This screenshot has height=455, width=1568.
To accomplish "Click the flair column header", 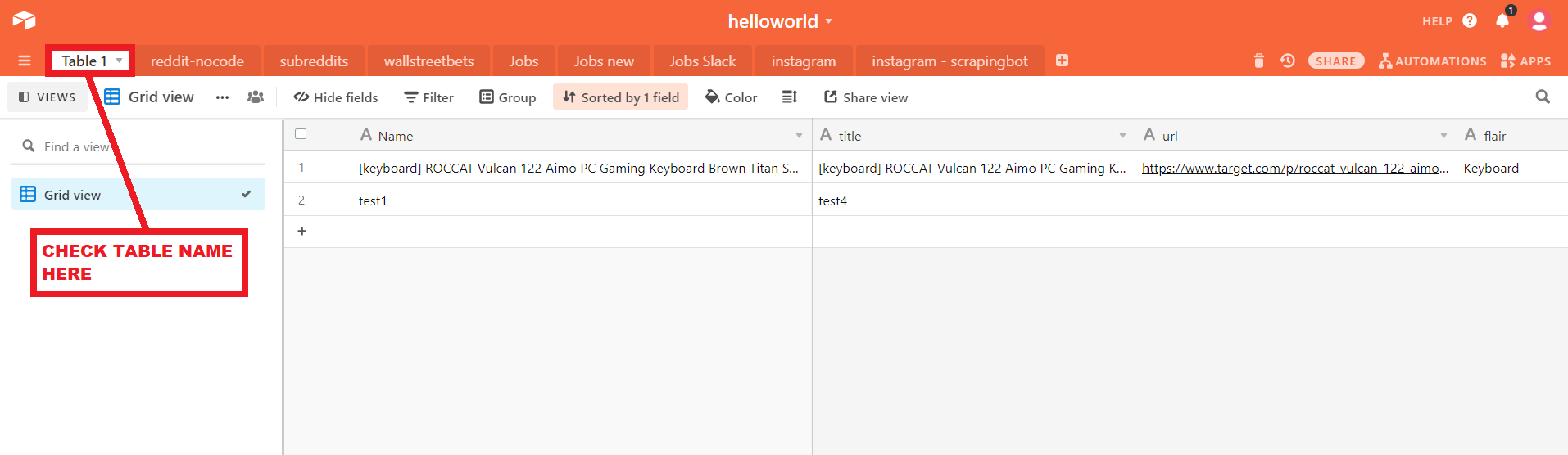I will click(x=1512, y=135).
